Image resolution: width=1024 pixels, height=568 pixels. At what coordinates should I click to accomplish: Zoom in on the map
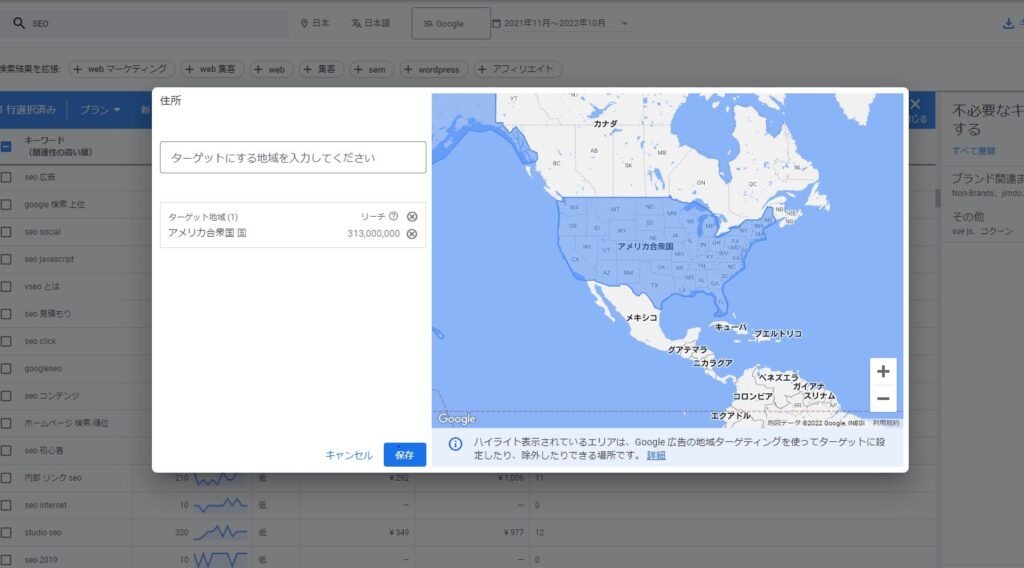[883, 371]
